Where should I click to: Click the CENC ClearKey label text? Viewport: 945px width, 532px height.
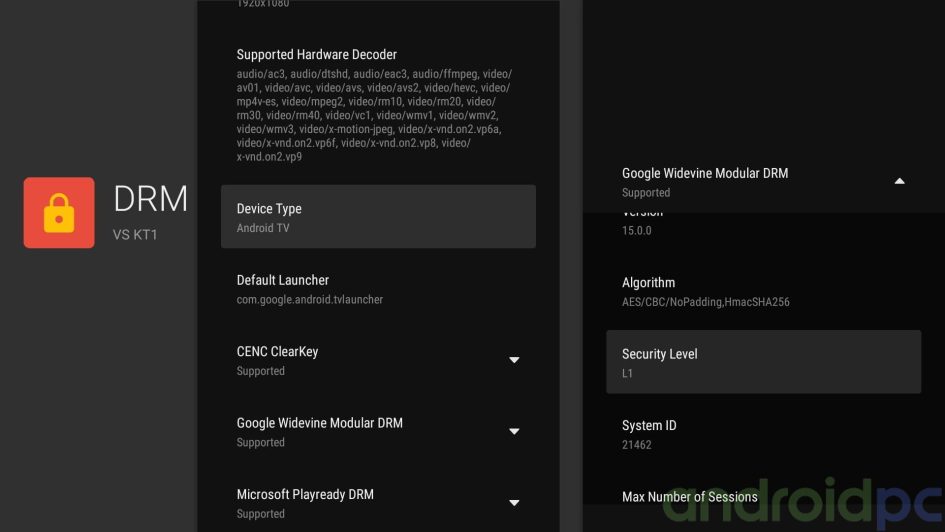277,352
